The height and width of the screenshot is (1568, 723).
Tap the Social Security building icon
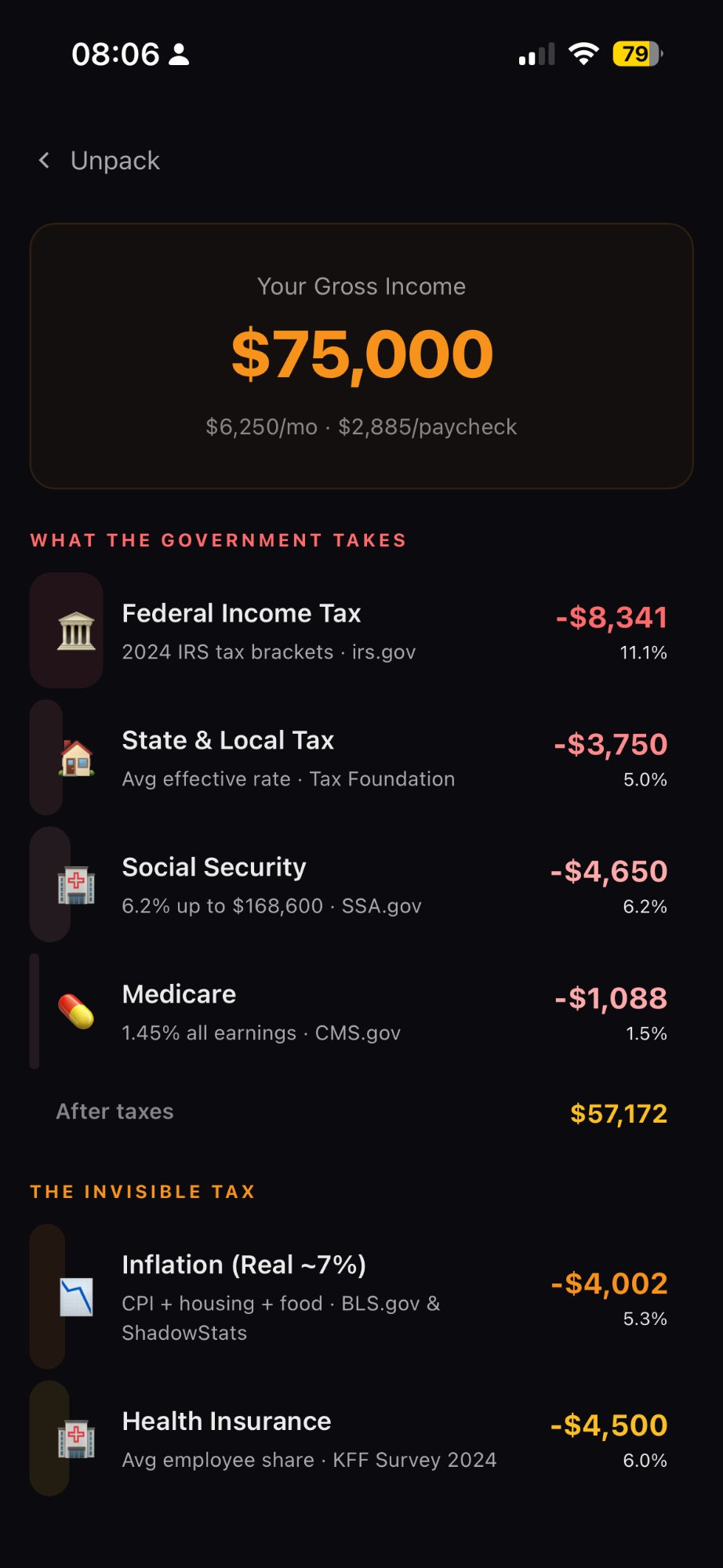76,885
